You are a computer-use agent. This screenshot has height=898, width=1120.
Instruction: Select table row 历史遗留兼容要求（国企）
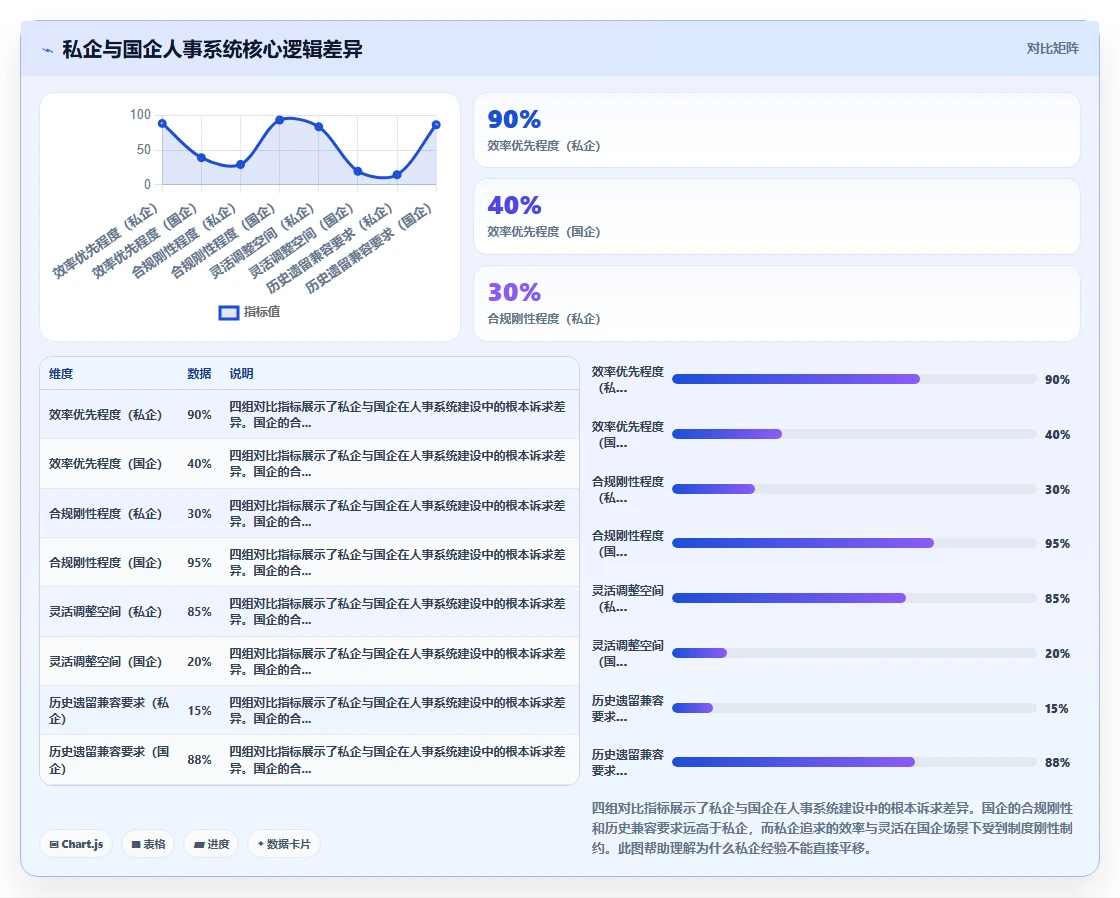309,760
